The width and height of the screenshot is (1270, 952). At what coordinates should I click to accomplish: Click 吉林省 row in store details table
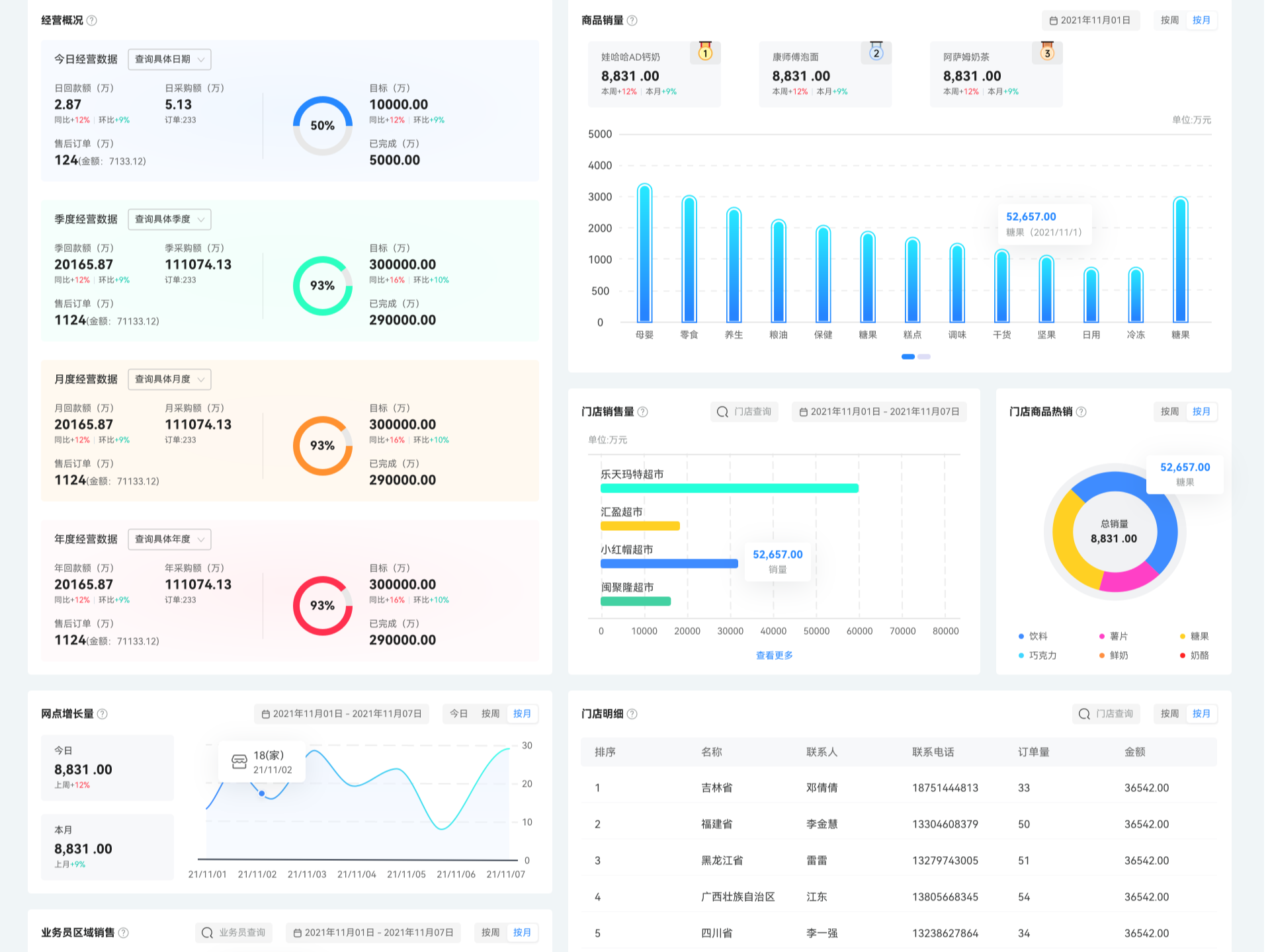click(x=899, y=788)
